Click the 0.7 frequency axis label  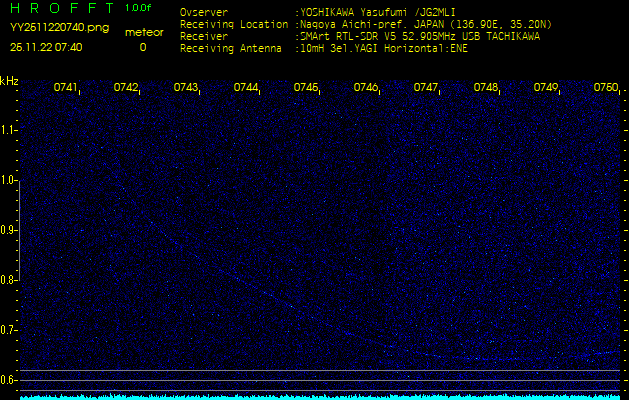(9, 329)
